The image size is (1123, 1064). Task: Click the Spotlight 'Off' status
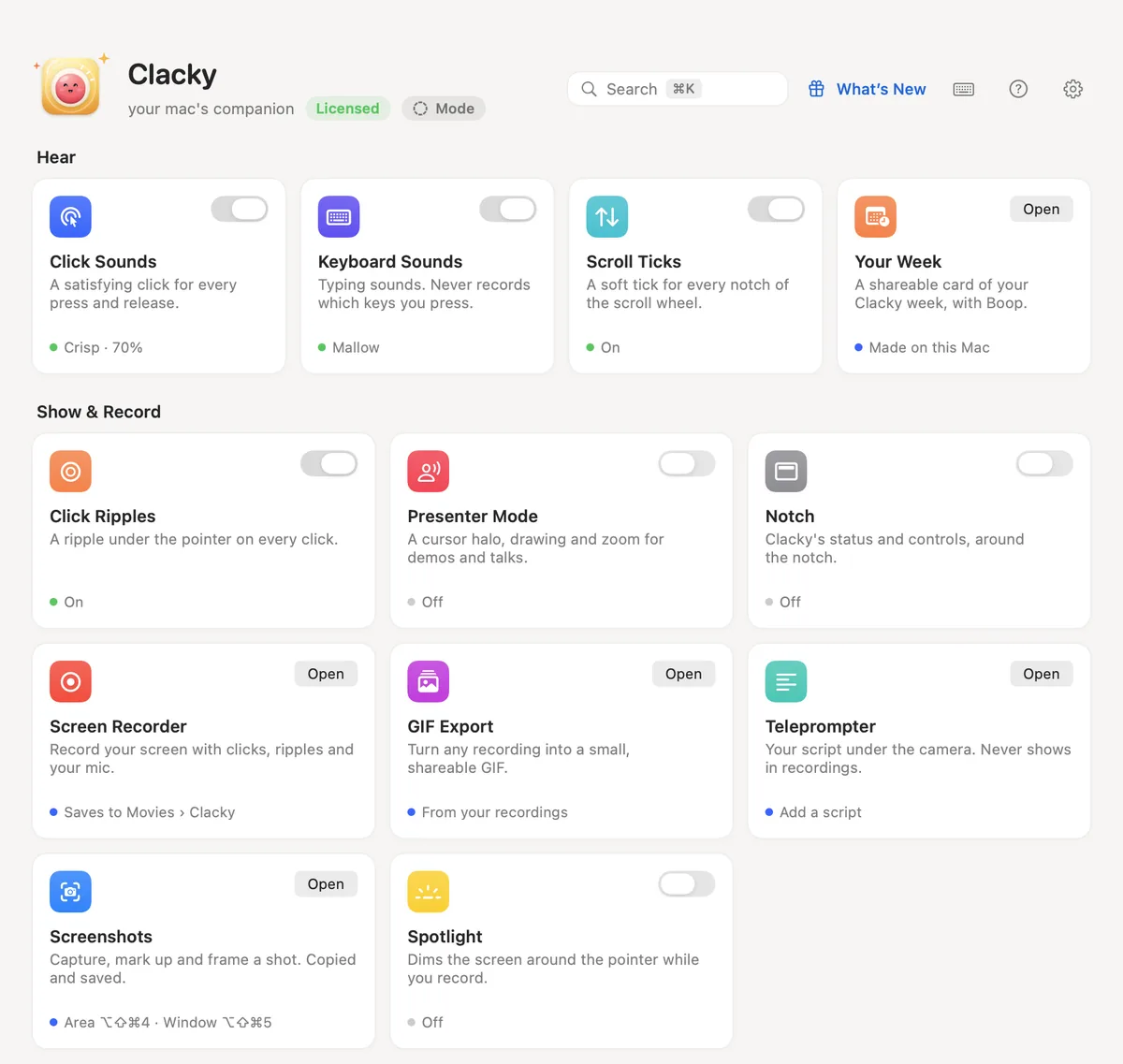coord(432,1023)
